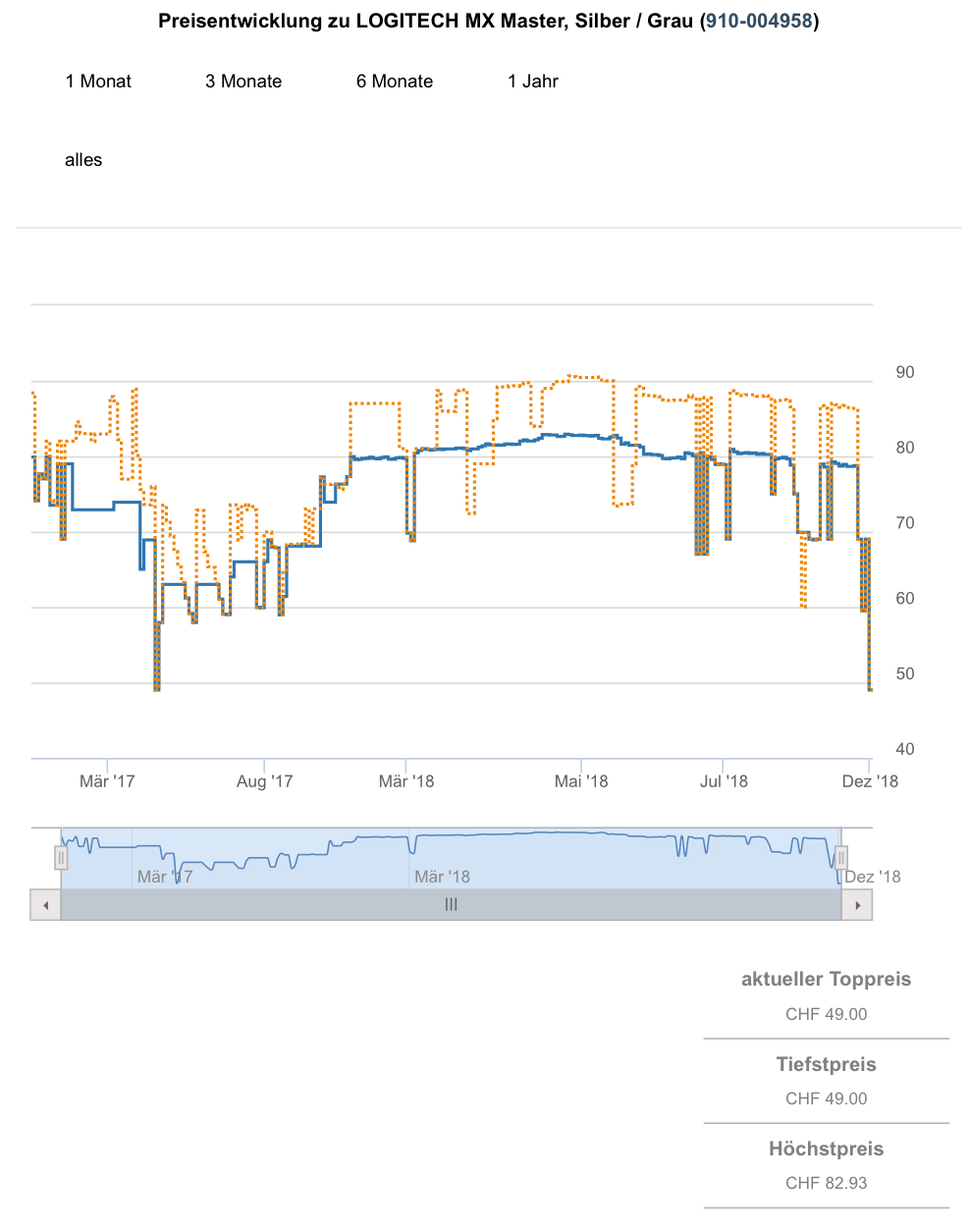Click the Jul '18 x-axis label
The height and width of the screenshot is (1232, 970).
point(724,781)
